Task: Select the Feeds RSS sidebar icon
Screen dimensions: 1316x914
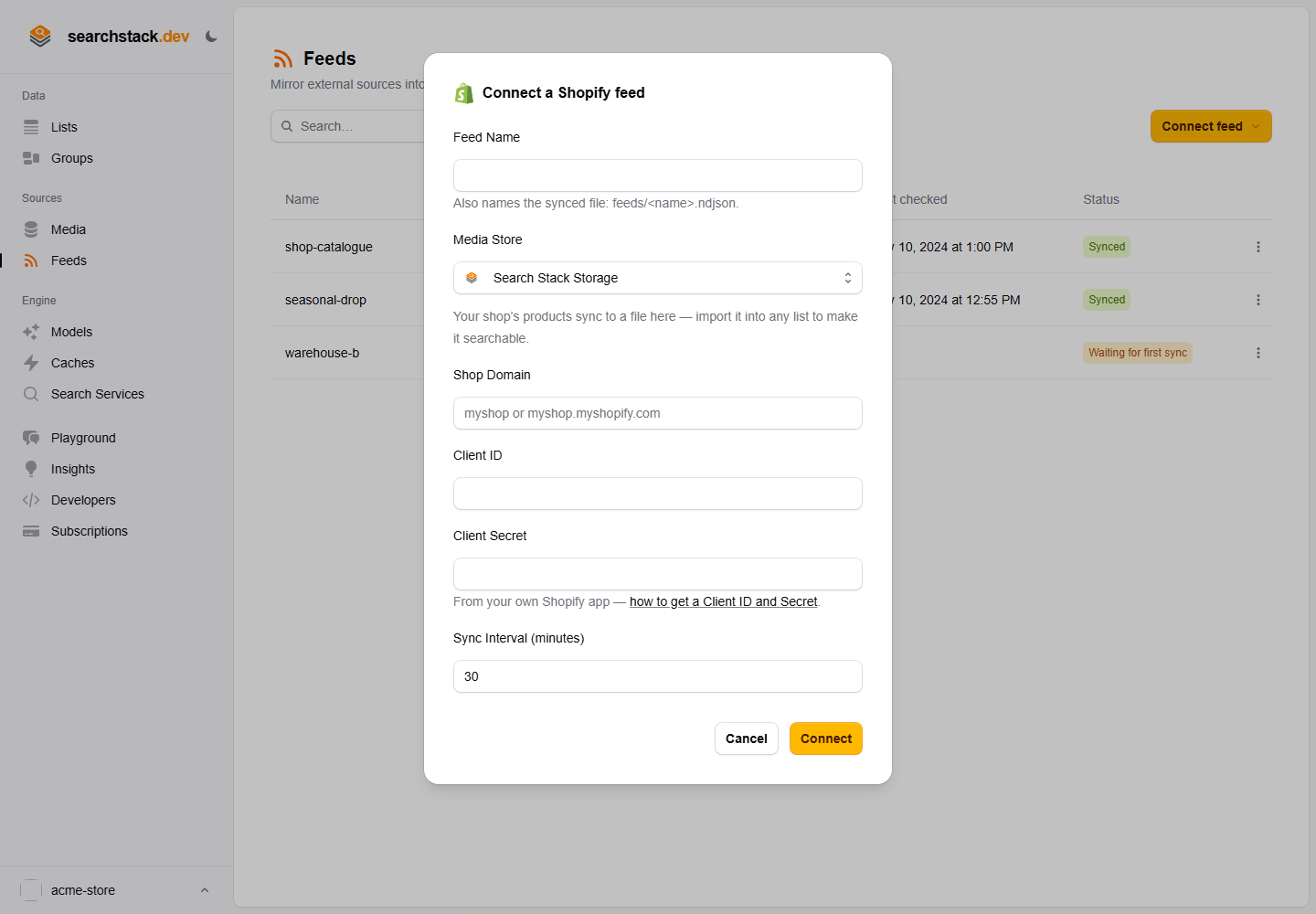Action: click(x=31, y=260)
